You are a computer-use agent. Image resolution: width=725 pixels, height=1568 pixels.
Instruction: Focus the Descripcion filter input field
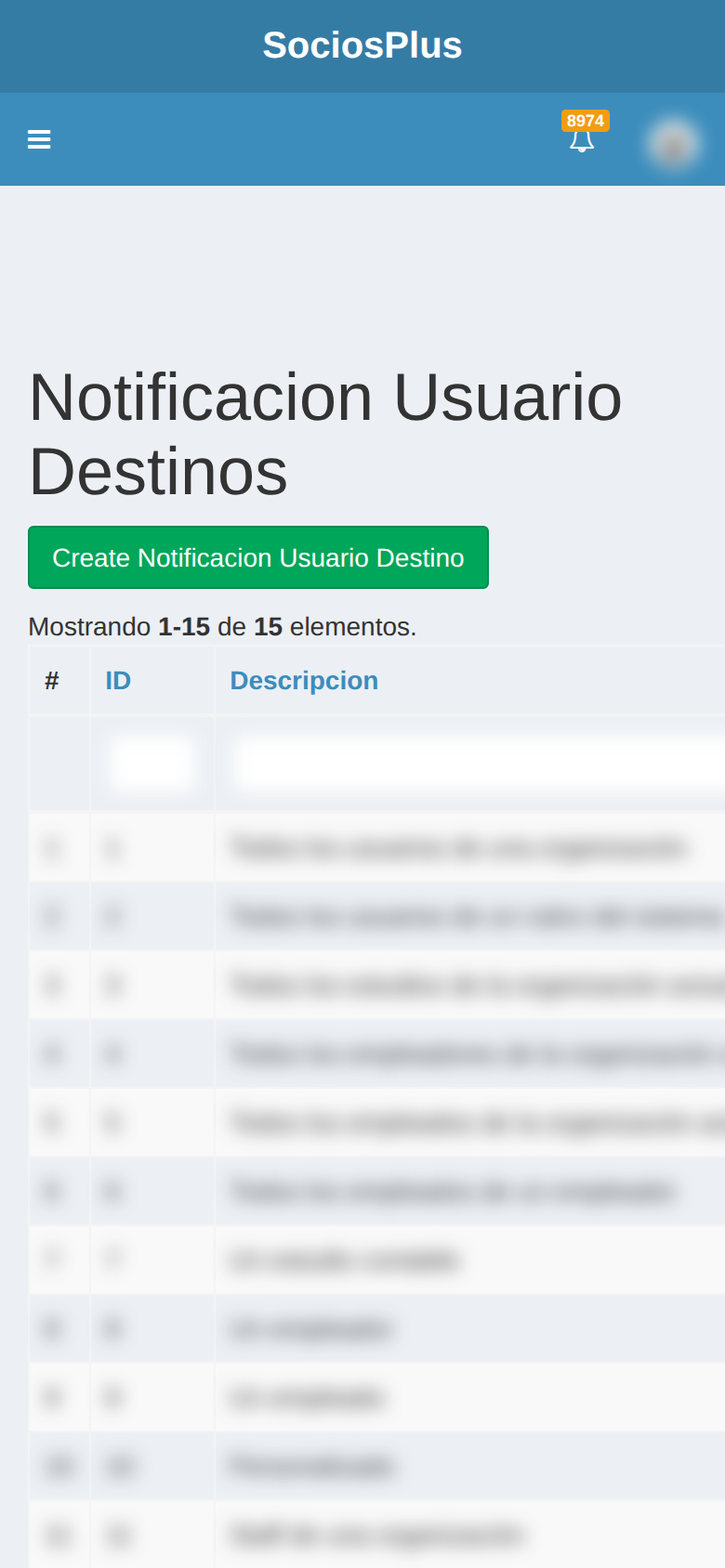[478, 764]
